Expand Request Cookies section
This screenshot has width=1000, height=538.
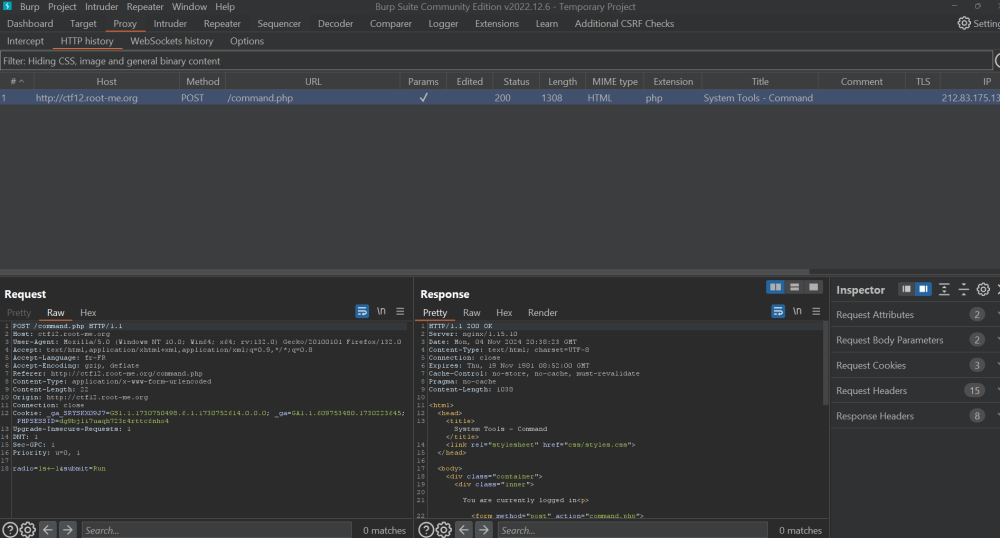tap(915, 365)
